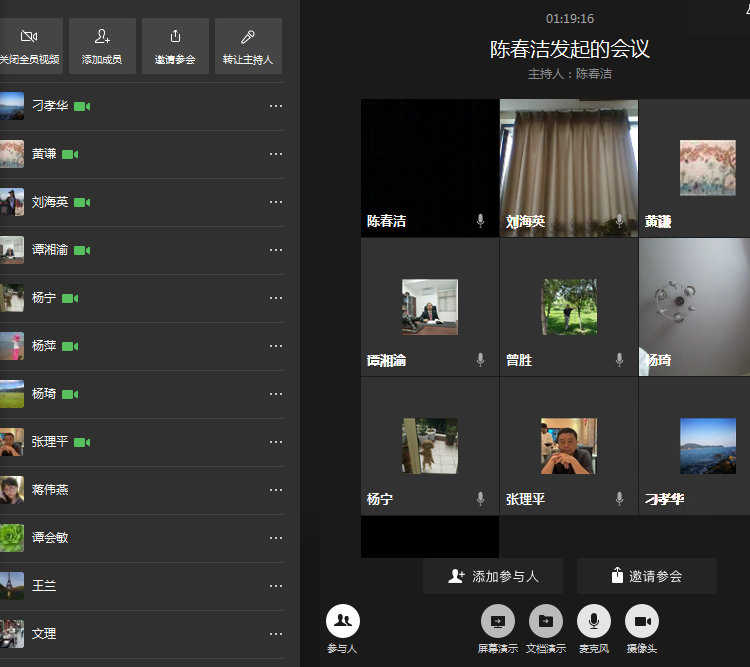Start 文档演示 document presentation
The image size is (750, 667).
click(x=546, y=621)
